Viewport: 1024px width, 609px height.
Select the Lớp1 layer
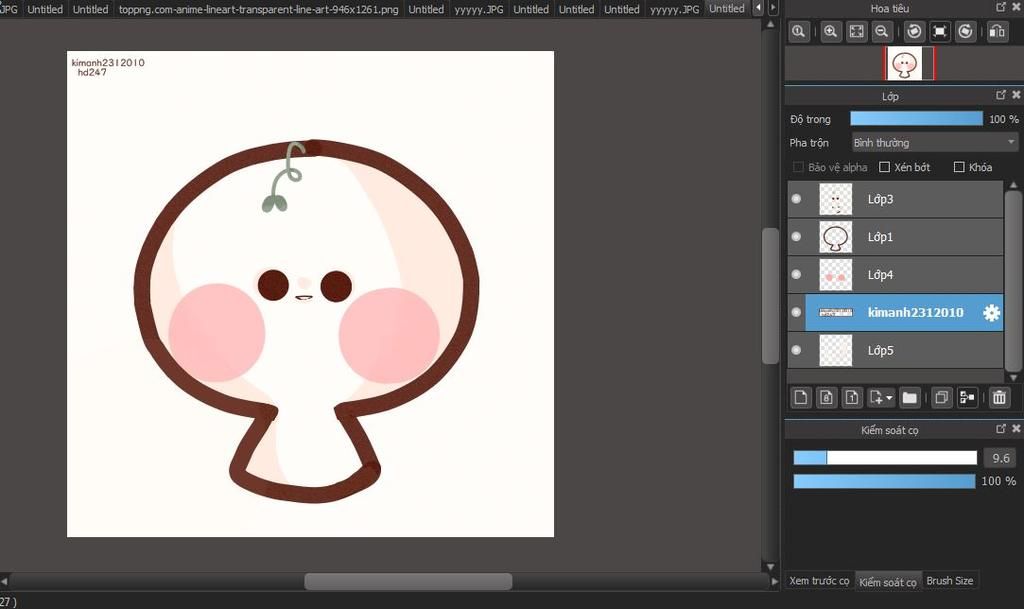click(x=895, y=237)
